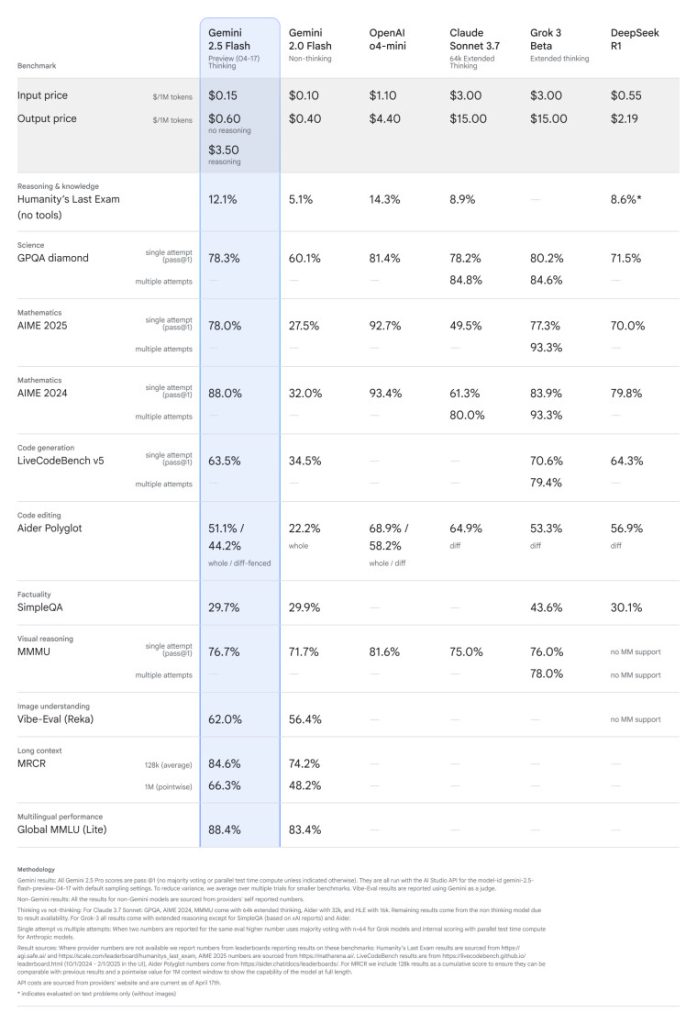Image resolution: width=697 pixels, height=1024 pixels.
Task: Click the Gemini 2.0 Flash column header
Action: pyautogui.click(x=310, y=39)
